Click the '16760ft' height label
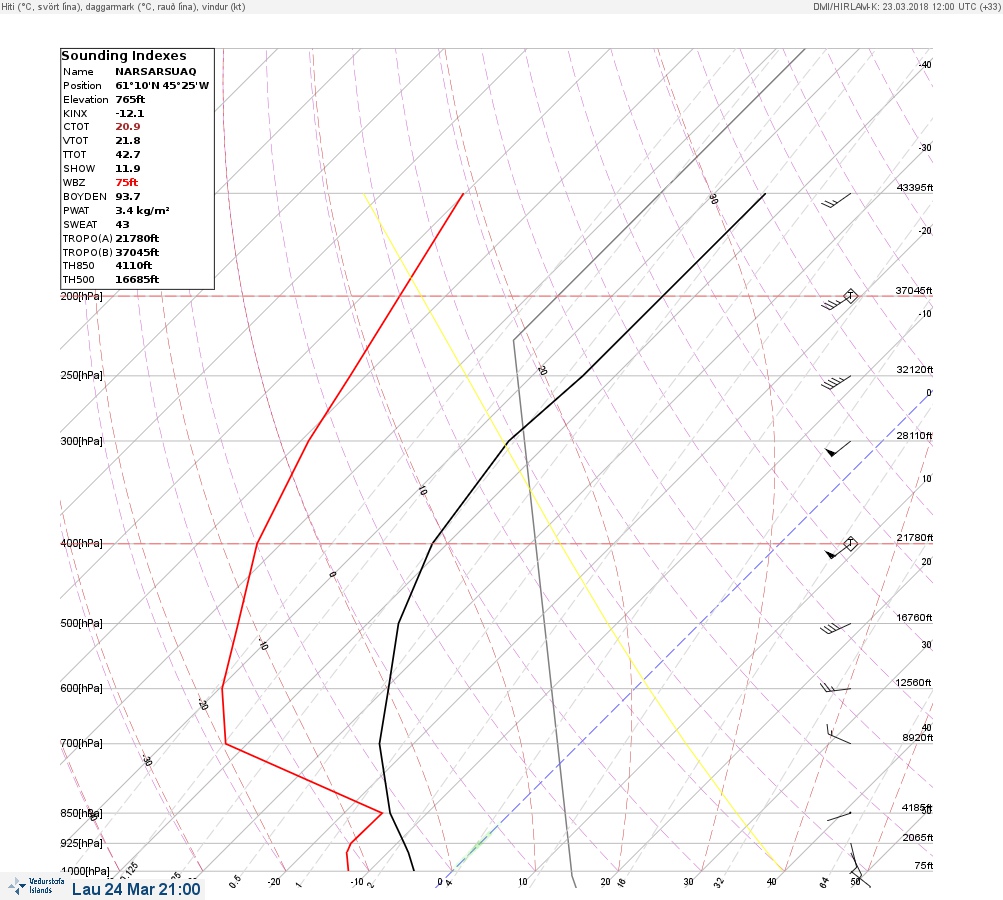This screenshot has height=900, width=1003. coord(915,618)
